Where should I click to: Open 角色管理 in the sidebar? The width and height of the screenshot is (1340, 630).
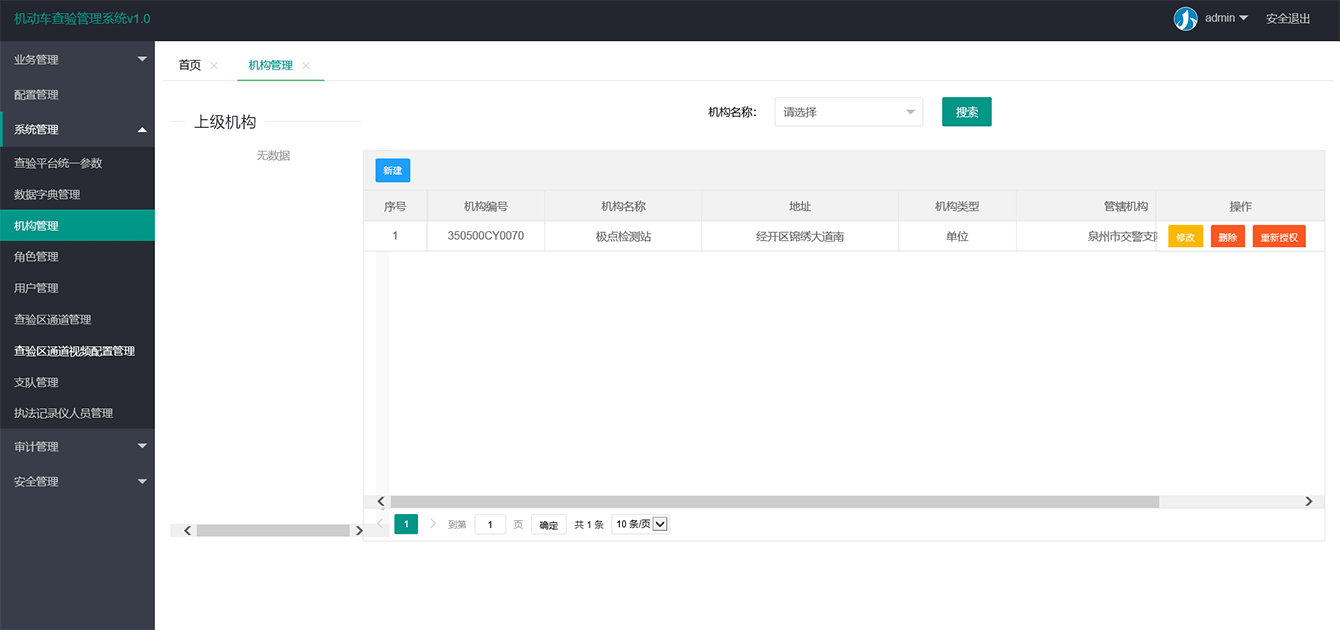[x=36, y=257]
